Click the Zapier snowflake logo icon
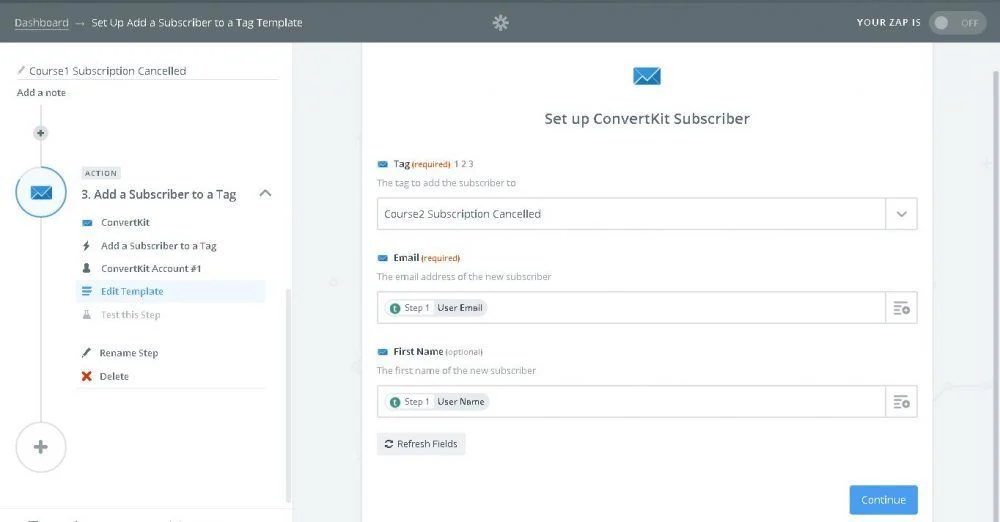The image size is (1000, 522). 500,22
